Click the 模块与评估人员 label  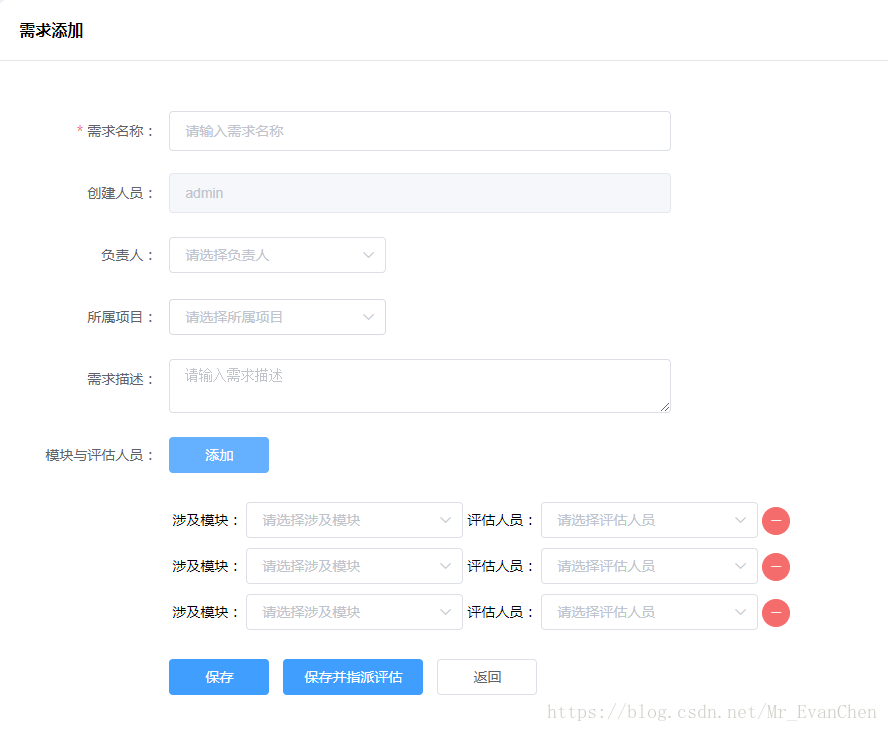pos(99,455)
